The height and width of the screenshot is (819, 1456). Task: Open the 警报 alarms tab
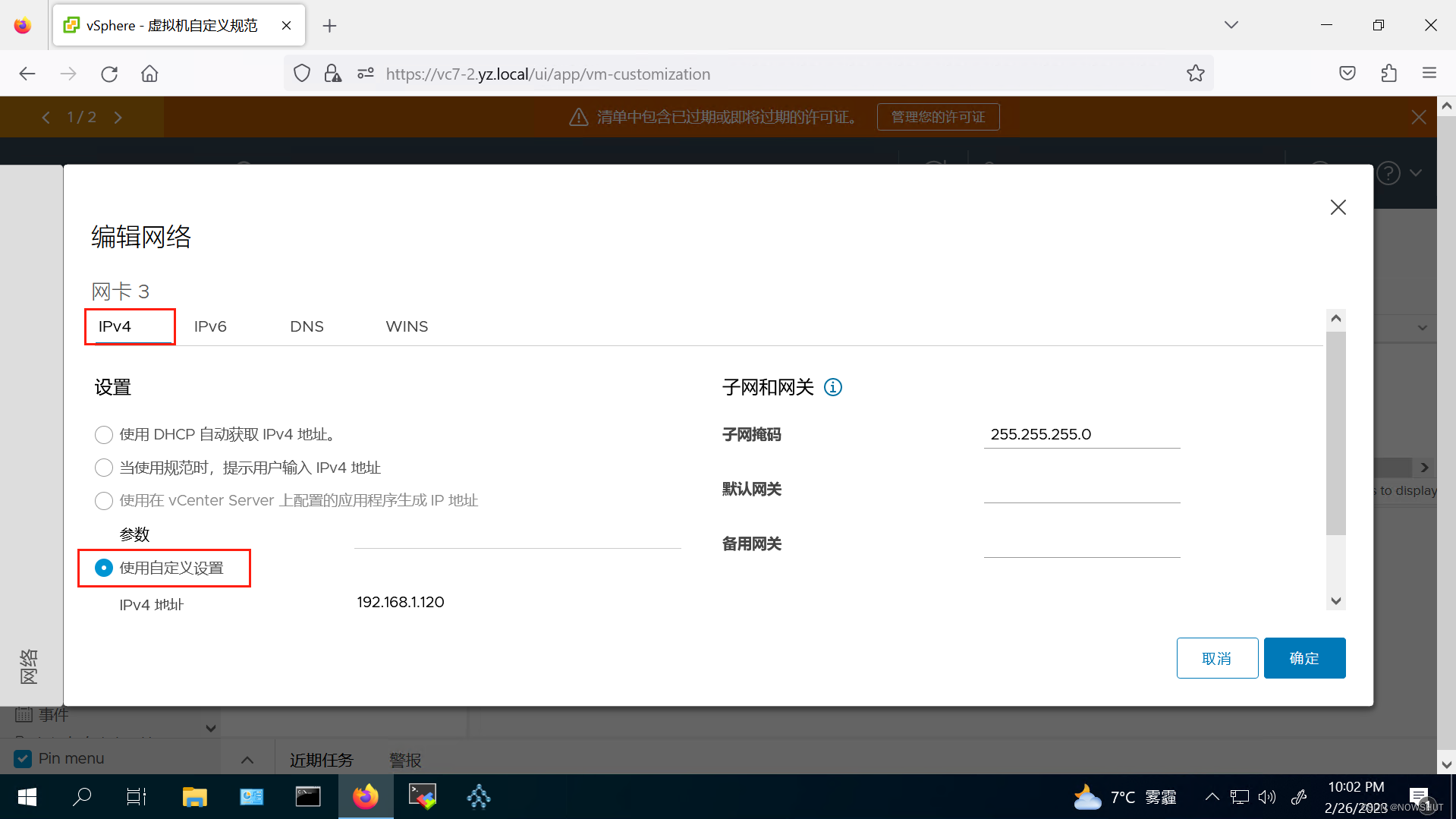[405, 760]
